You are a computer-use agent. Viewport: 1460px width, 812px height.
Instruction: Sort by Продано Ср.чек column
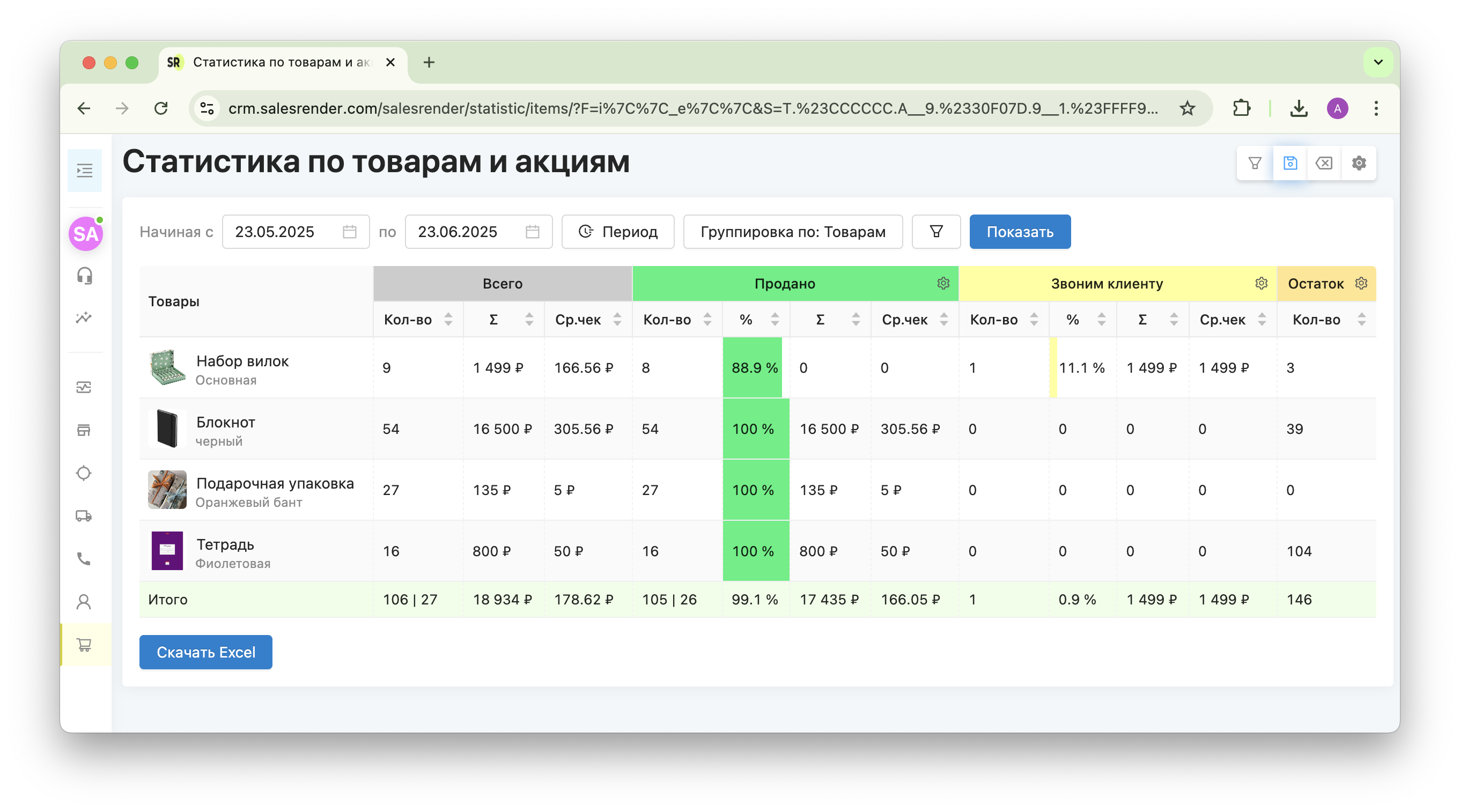[943, 320]
